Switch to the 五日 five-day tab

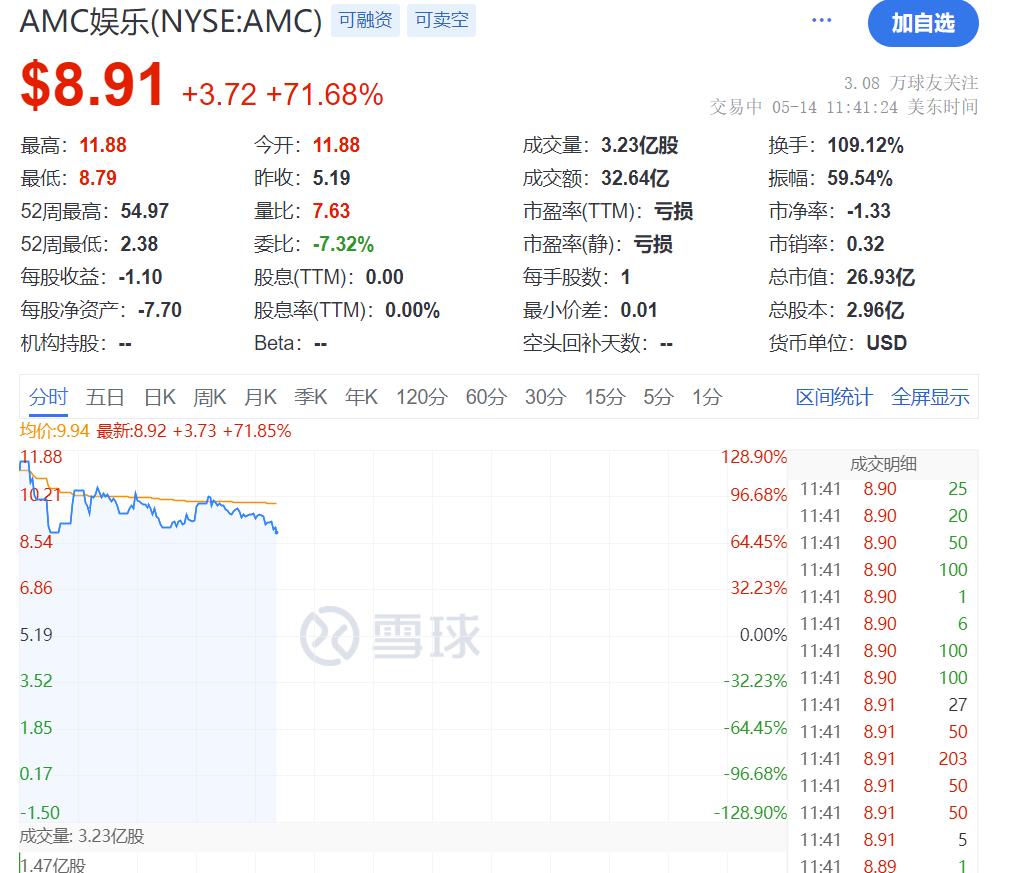coord(105,397)
